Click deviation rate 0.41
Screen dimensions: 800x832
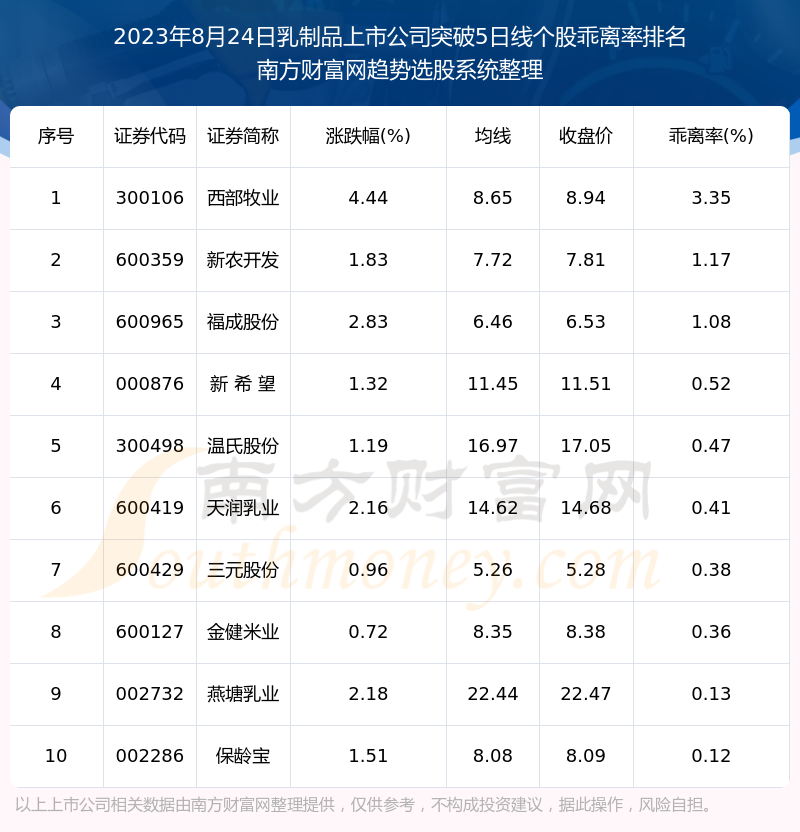coord(711,508)
